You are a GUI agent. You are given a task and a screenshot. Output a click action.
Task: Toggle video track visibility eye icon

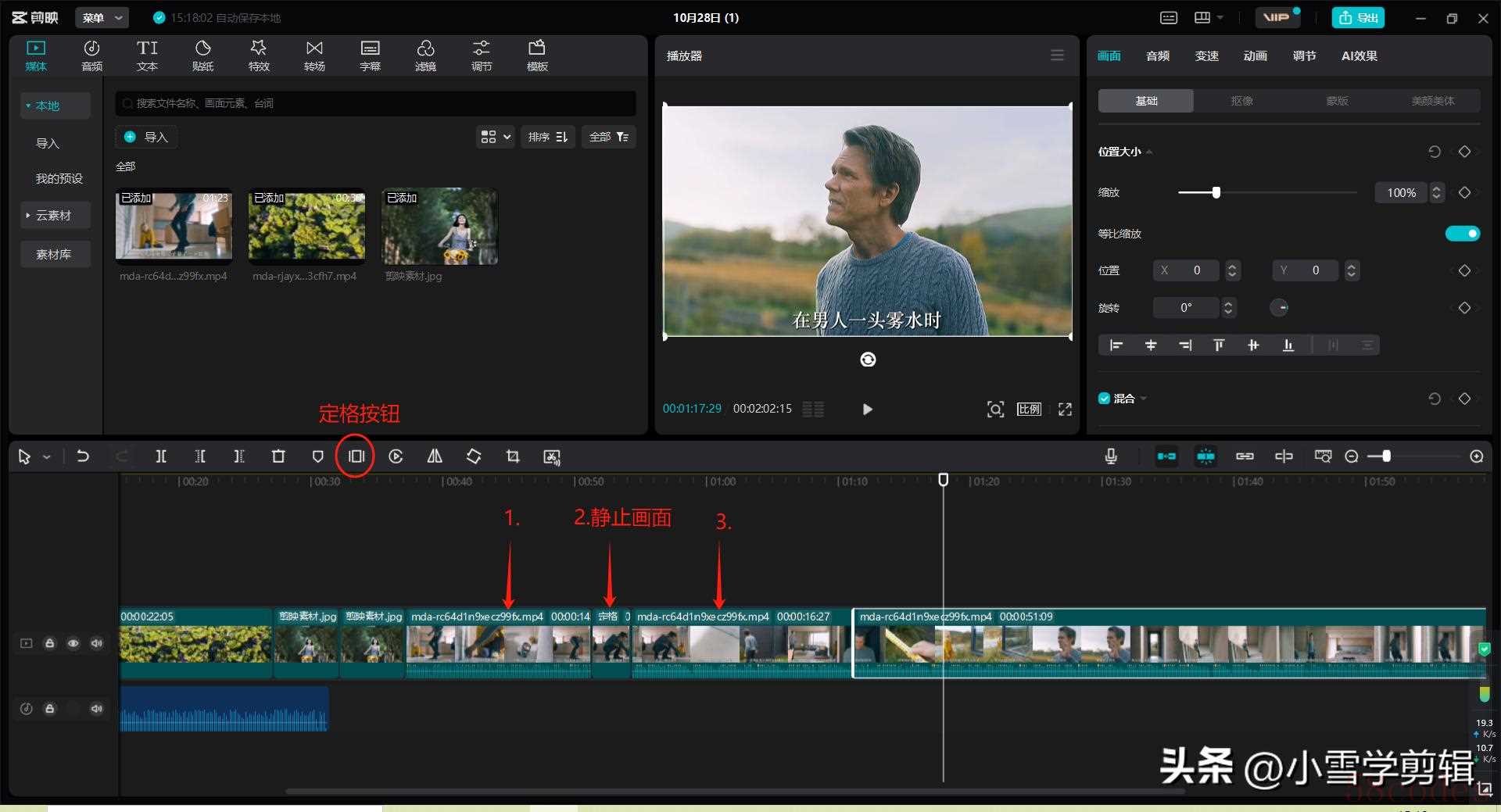click(73, 643)
